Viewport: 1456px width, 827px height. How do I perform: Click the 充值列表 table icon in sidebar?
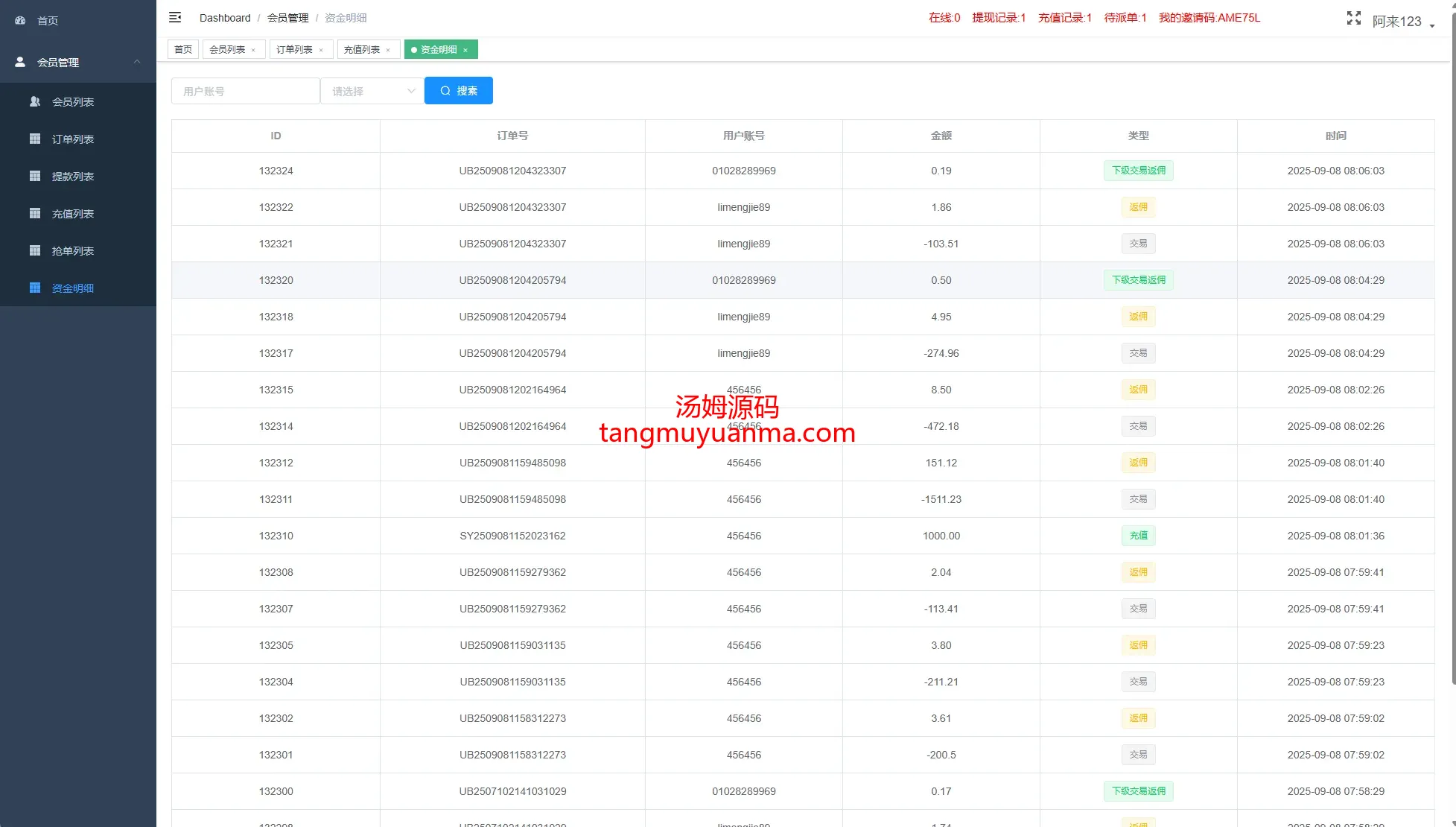(x=35, y=213)
